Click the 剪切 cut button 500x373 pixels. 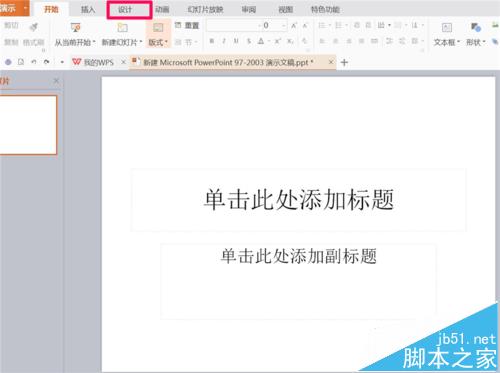[11, 25]
